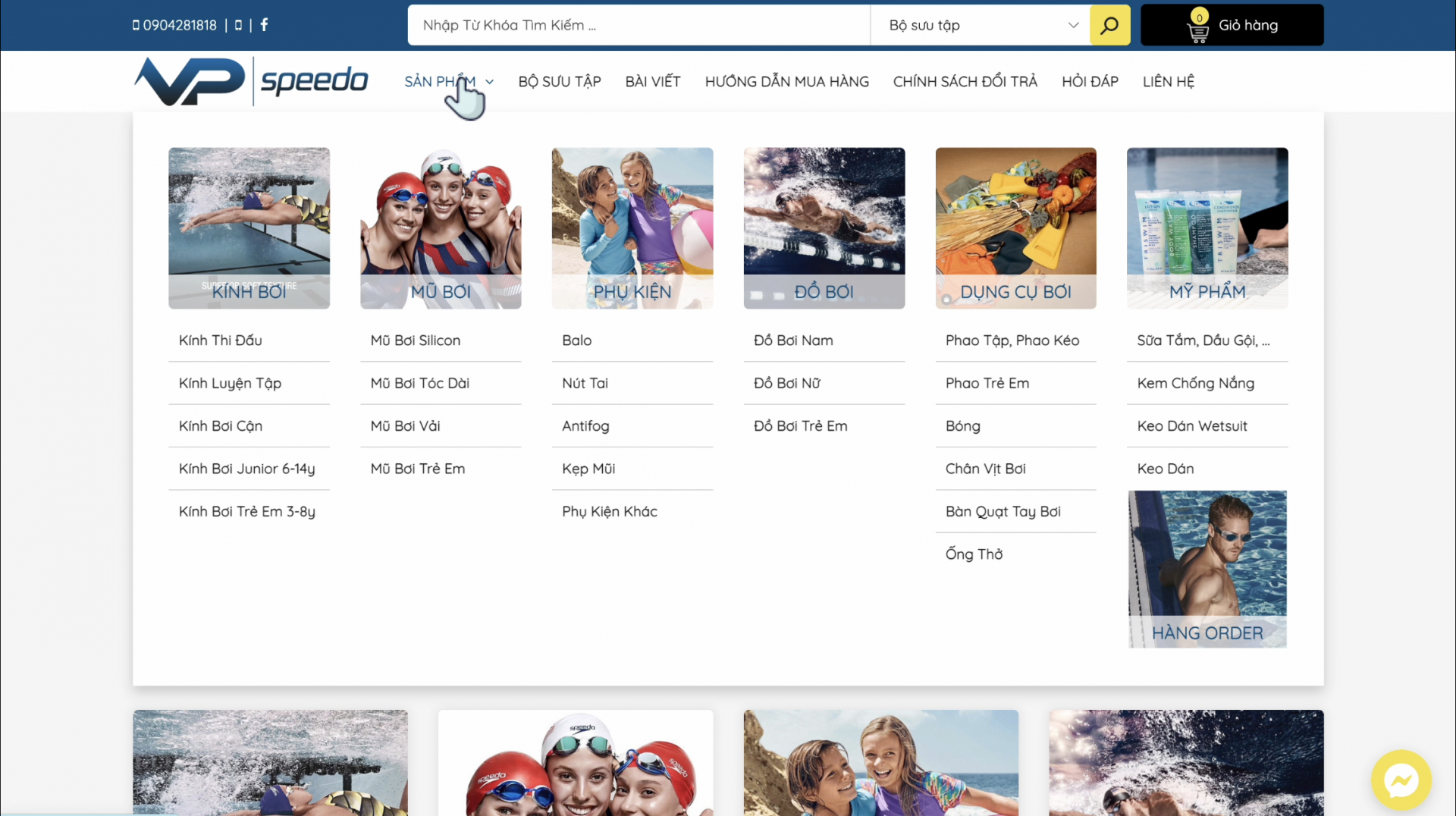Viewport: 1456px width, 816px height.
Task: Open the mobile phone icon in the top bar
Action: 238,25
